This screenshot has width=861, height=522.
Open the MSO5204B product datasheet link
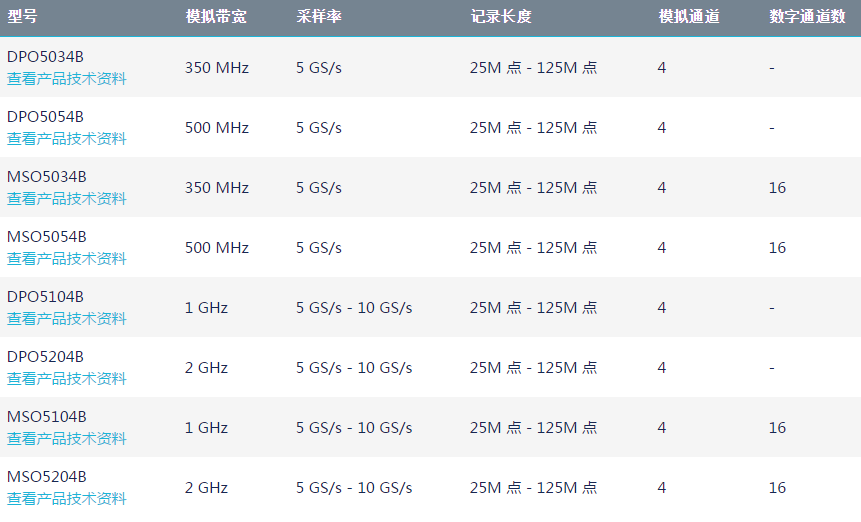67,499
